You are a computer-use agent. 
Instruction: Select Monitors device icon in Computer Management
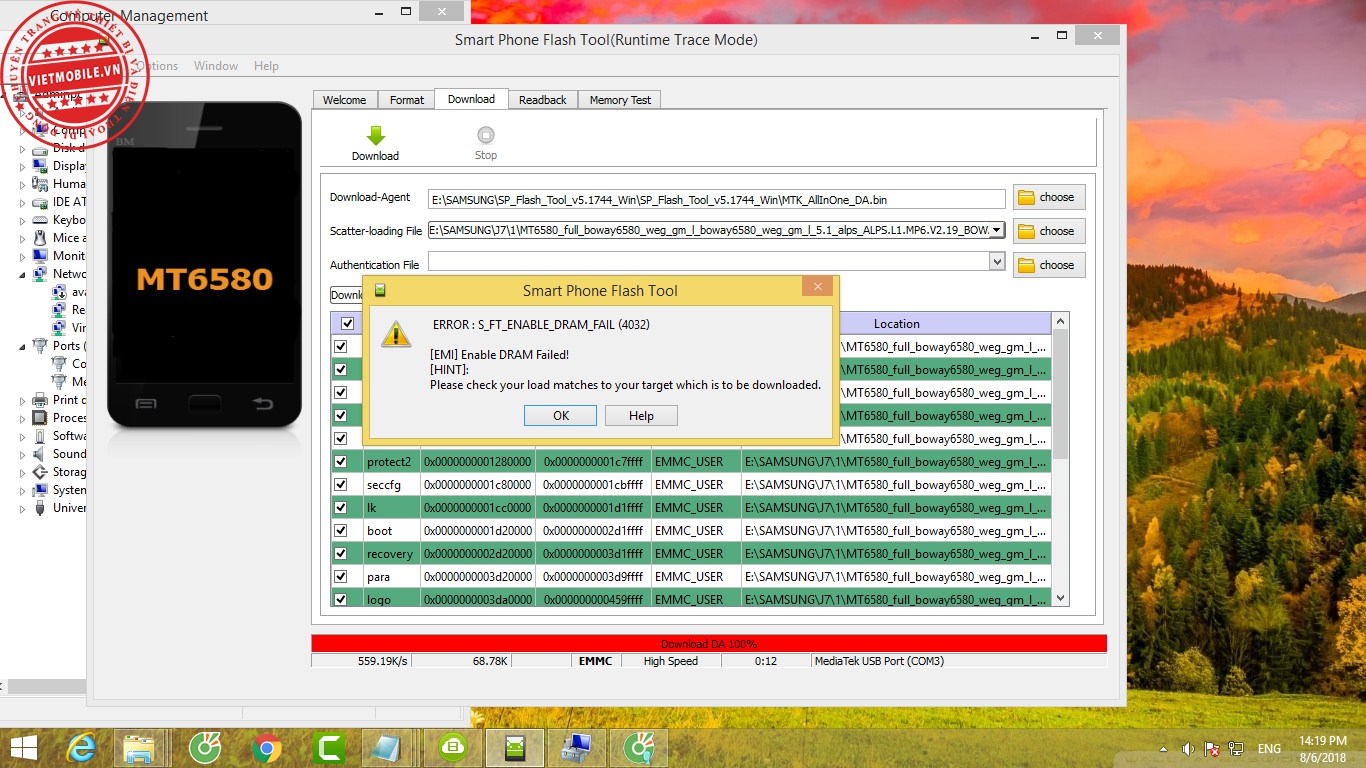40,256
